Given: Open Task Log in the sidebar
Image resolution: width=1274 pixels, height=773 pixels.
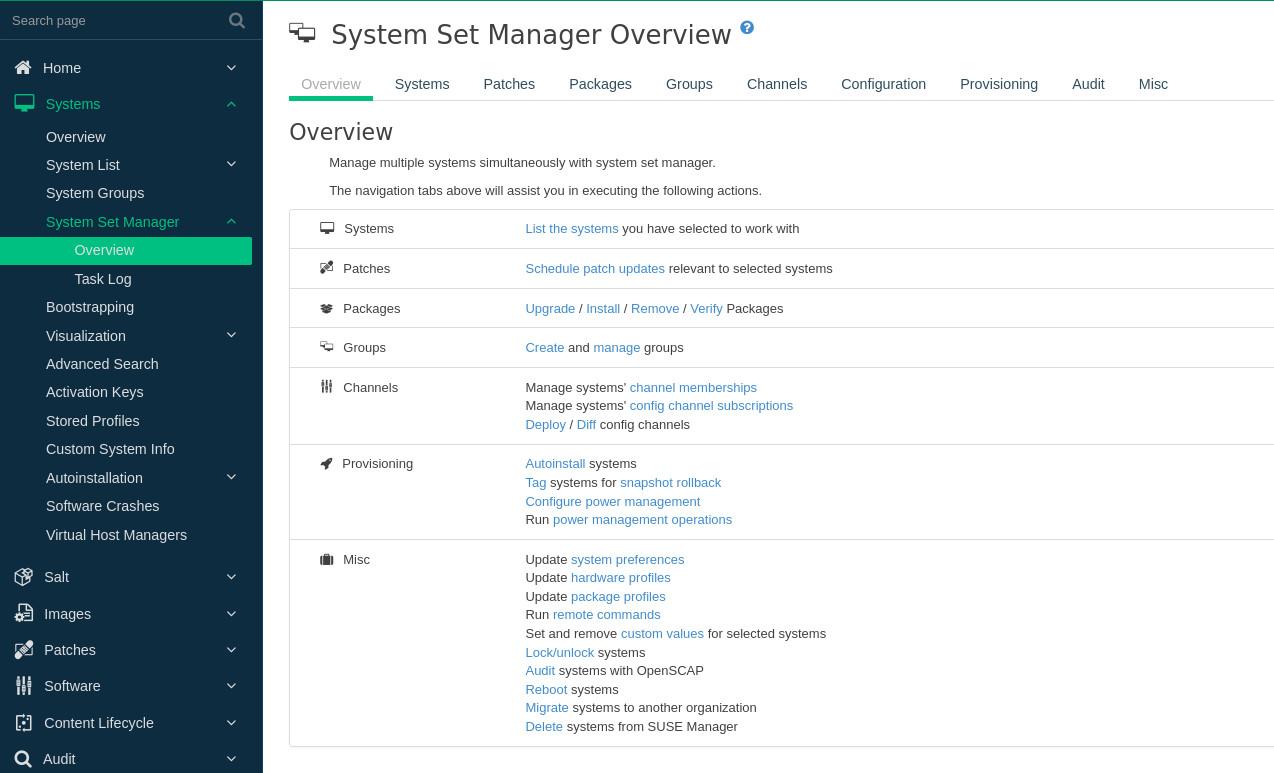Looking at the screenshot, I should [x=103, y=279].
